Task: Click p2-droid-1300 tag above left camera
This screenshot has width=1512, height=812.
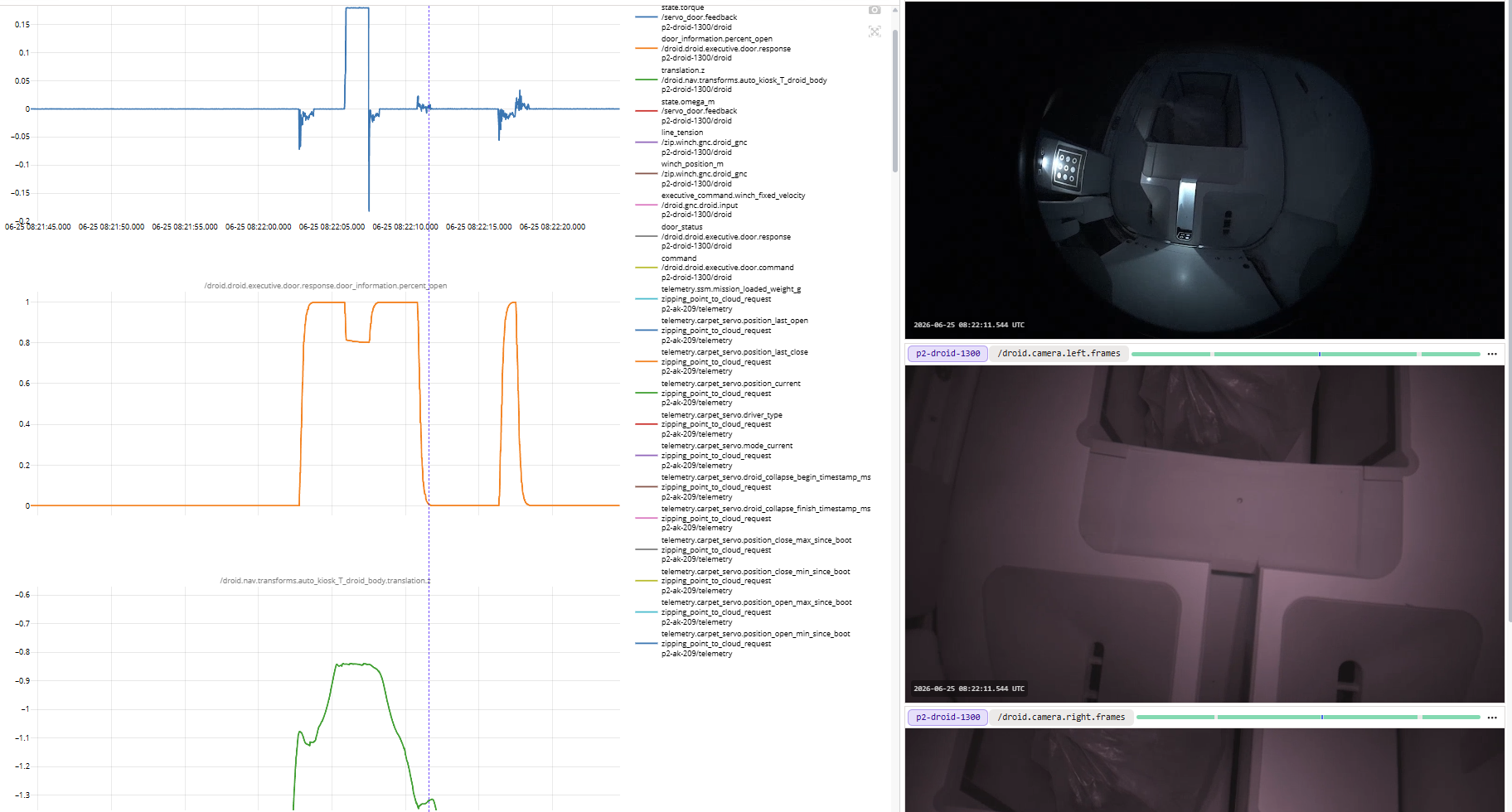Action: pos(947,354)
